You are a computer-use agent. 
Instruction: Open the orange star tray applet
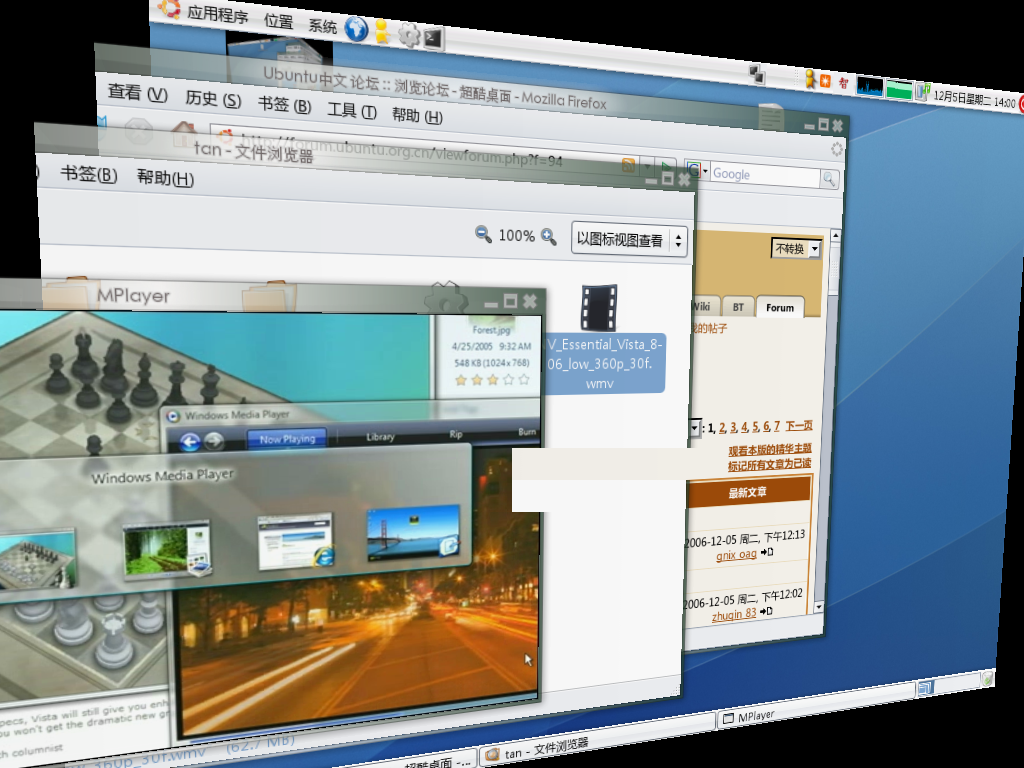point(825,80)
